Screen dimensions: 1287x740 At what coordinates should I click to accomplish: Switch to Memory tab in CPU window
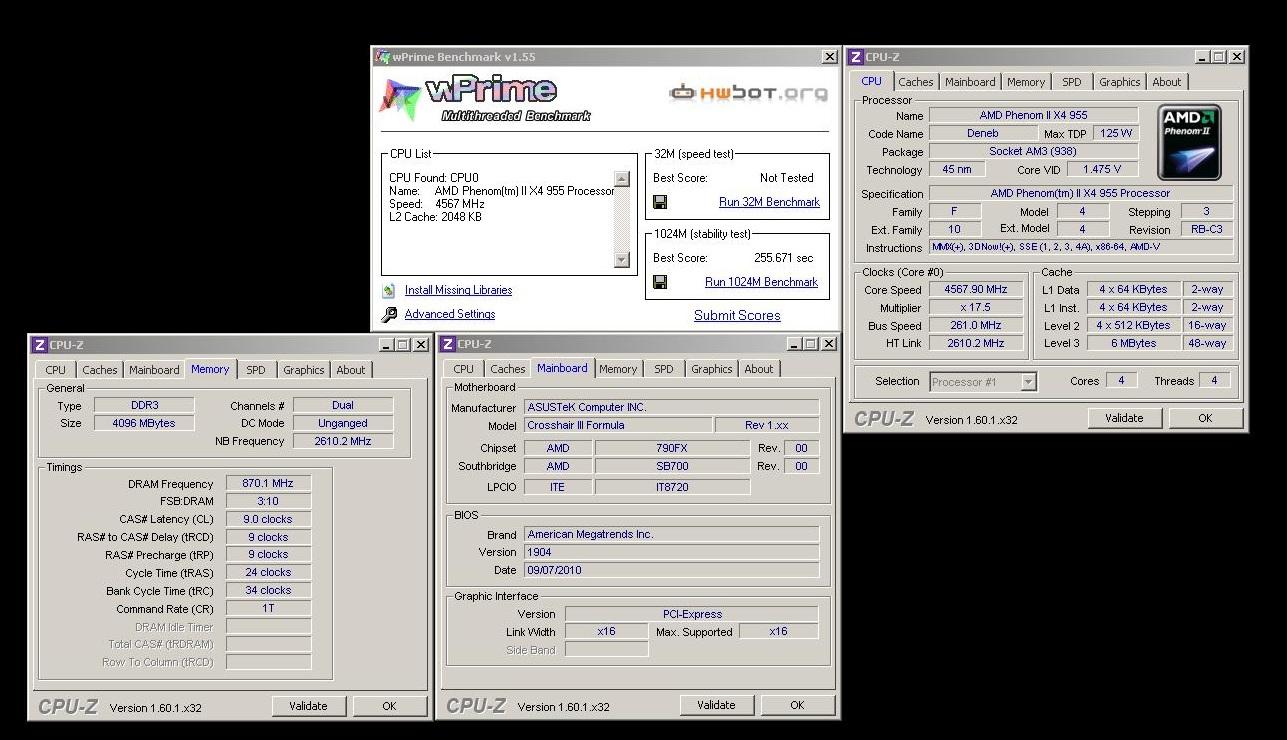(x=1026, y=82)
